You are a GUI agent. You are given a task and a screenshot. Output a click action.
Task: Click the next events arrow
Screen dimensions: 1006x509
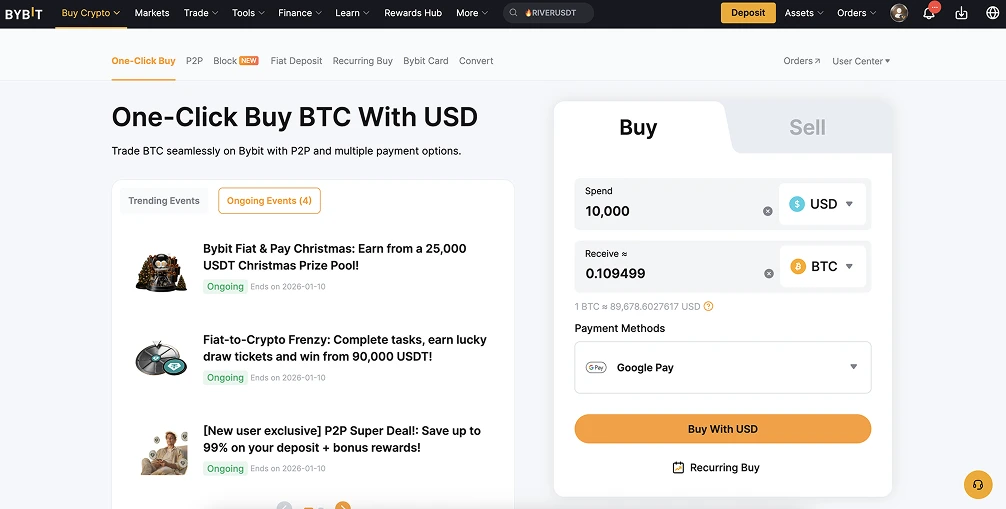[343, 506]
